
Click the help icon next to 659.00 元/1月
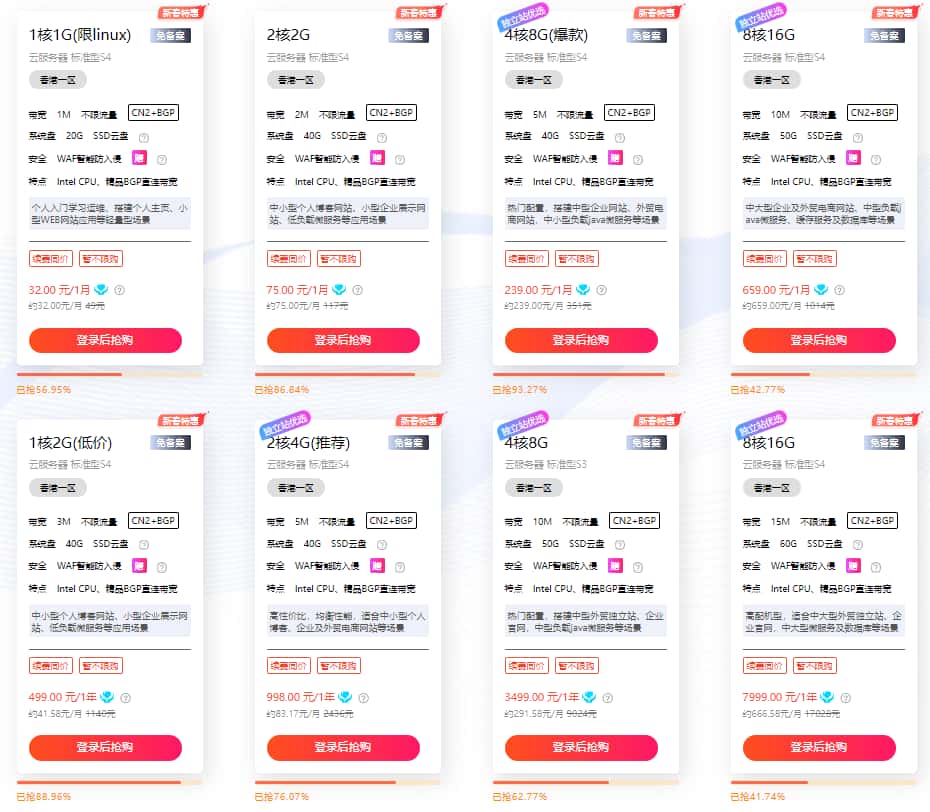pos(834,290)
